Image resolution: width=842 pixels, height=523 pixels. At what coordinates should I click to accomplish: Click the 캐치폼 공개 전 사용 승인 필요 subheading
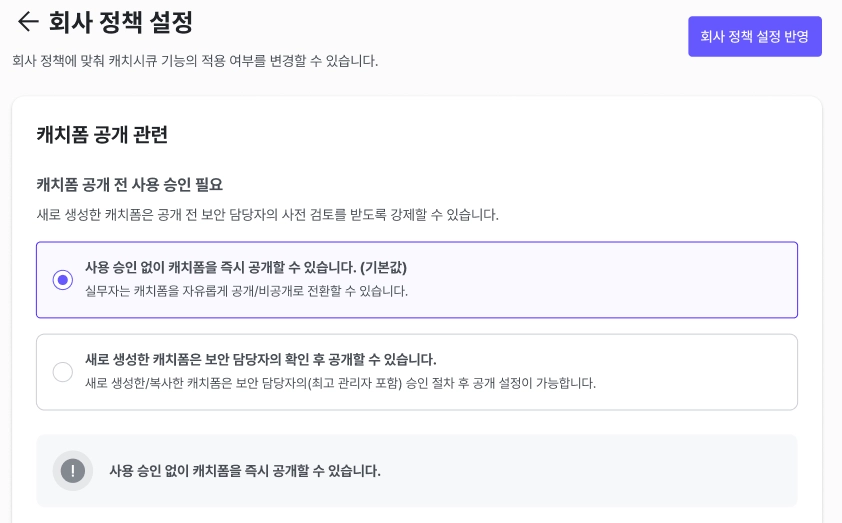click(x=129, y=185)
